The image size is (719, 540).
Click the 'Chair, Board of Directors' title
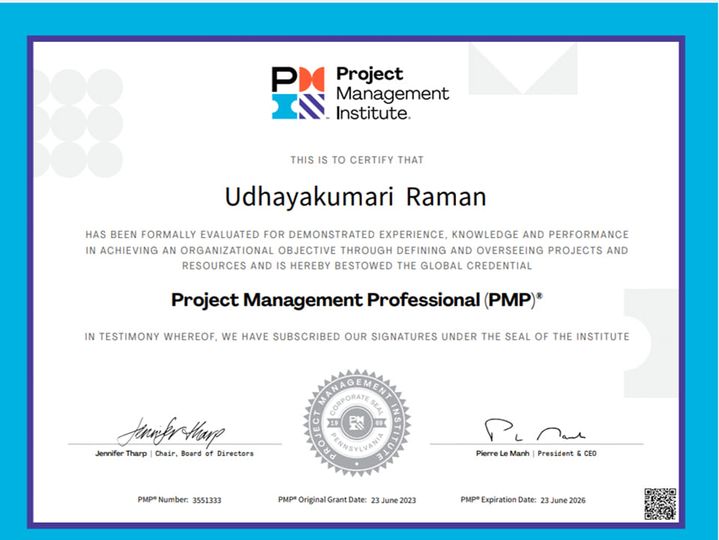tap(204, 453)
